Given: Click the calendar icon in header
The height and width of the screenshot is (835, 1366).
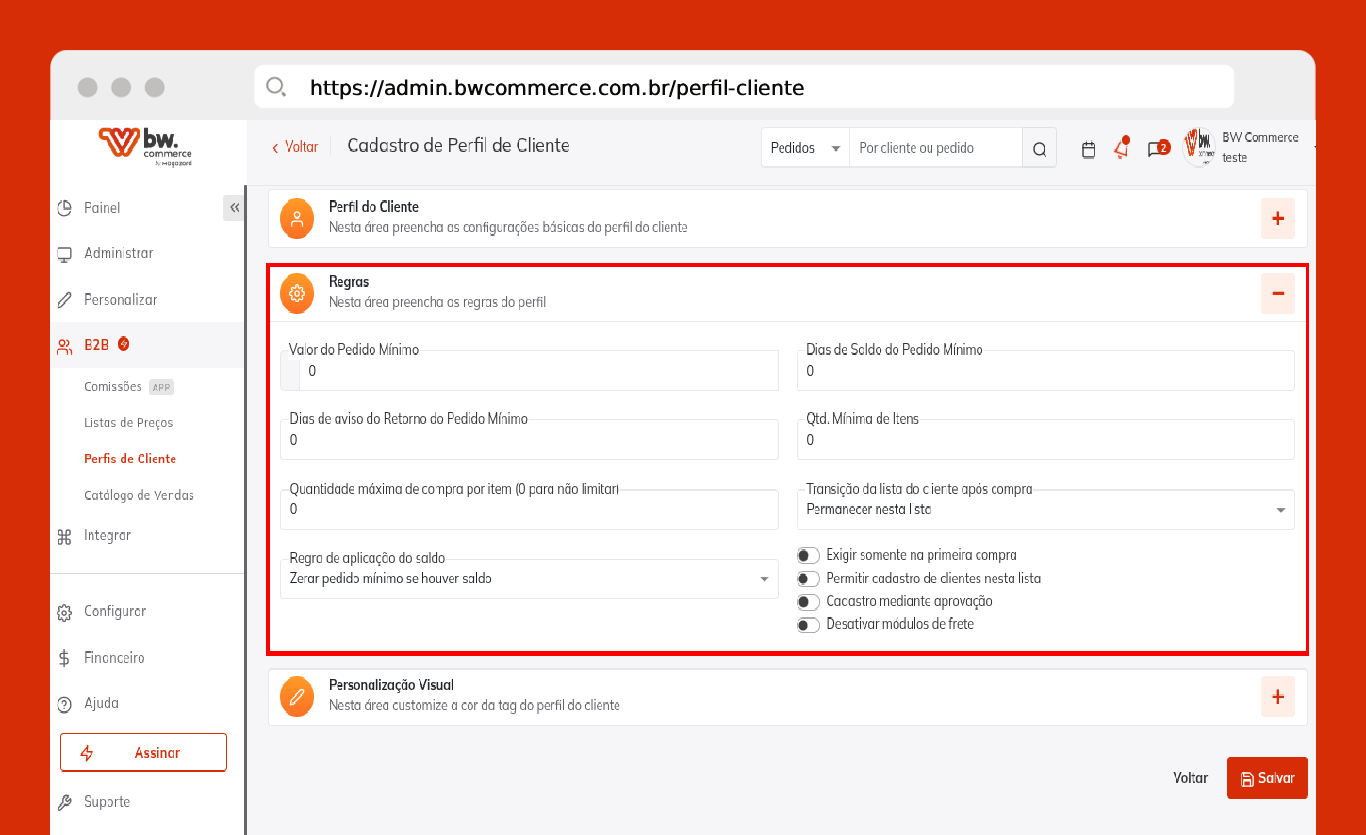Looking at the screenshot, I should 1089,149.
